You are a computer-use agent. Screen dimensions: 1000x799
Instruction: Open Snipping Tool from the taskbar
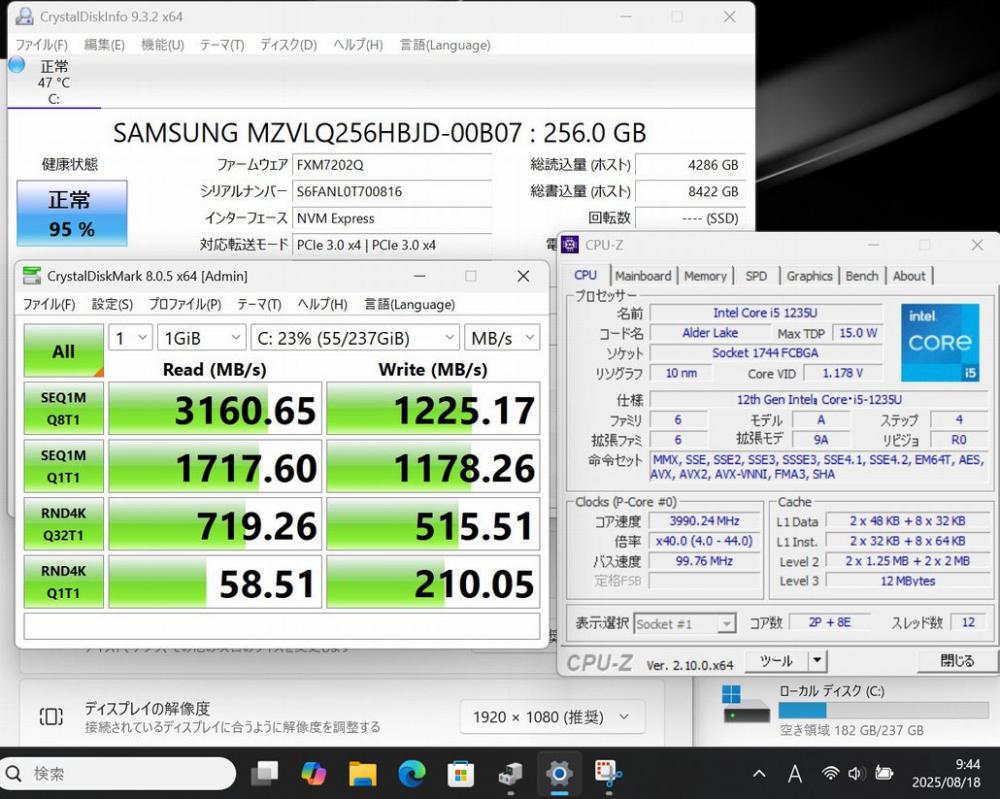[608, 773]
